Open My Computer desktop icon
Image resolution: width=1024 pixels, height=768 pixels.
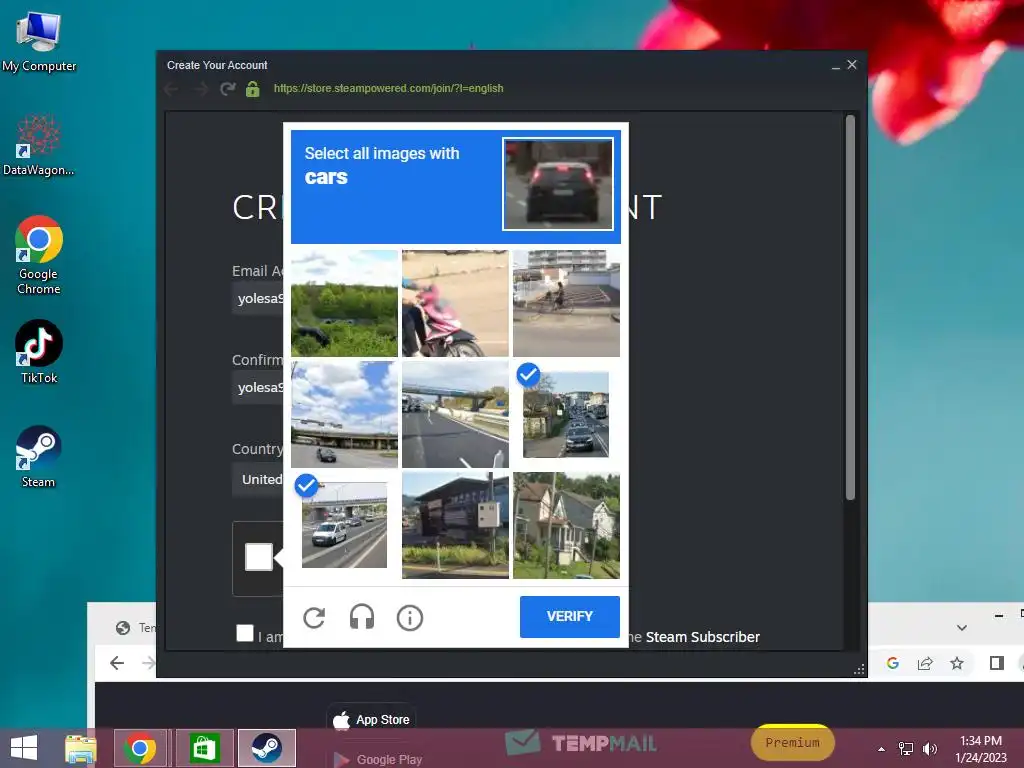click(39, 41)
